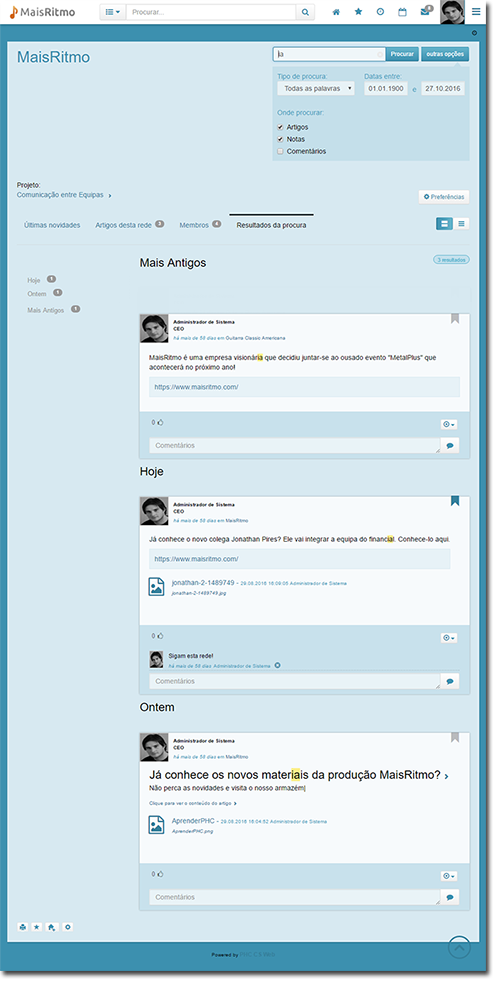Enable the Comentários checkbox

(280, 151)
